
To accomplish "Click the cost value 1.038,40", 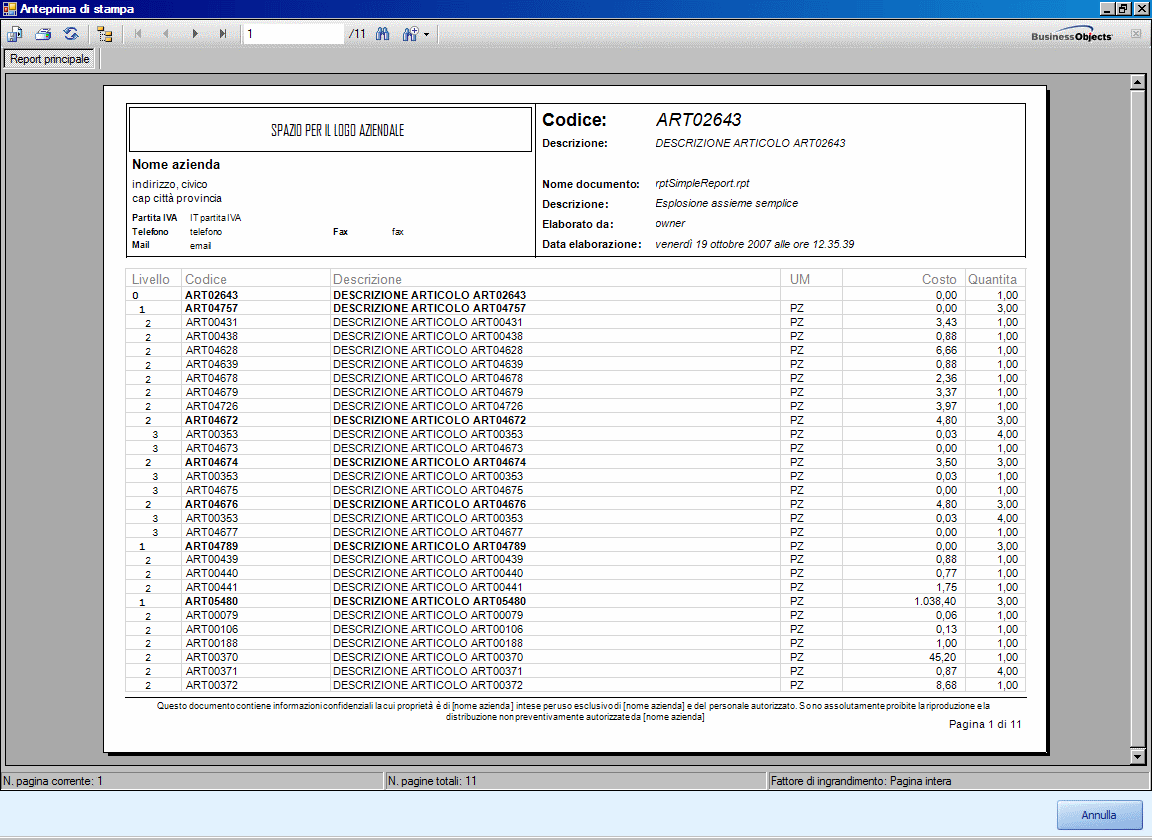I will pos(935,601).
